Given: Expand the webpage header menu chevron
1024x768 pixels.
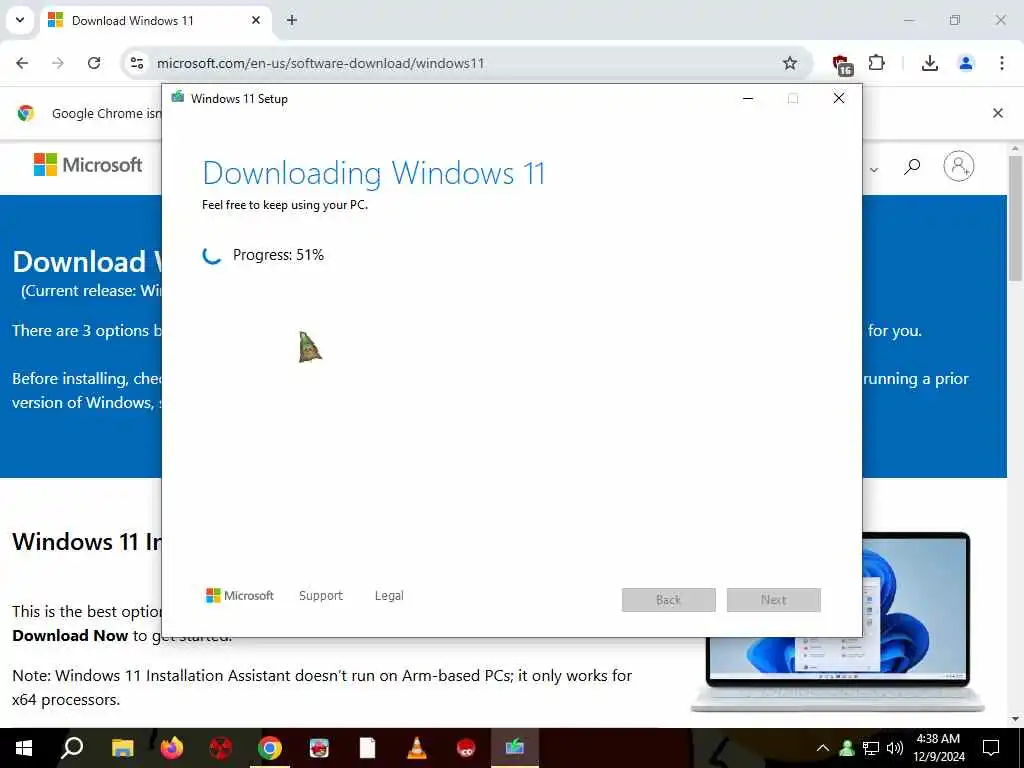Looking at the screenshot, I should (x=874, y=170).
